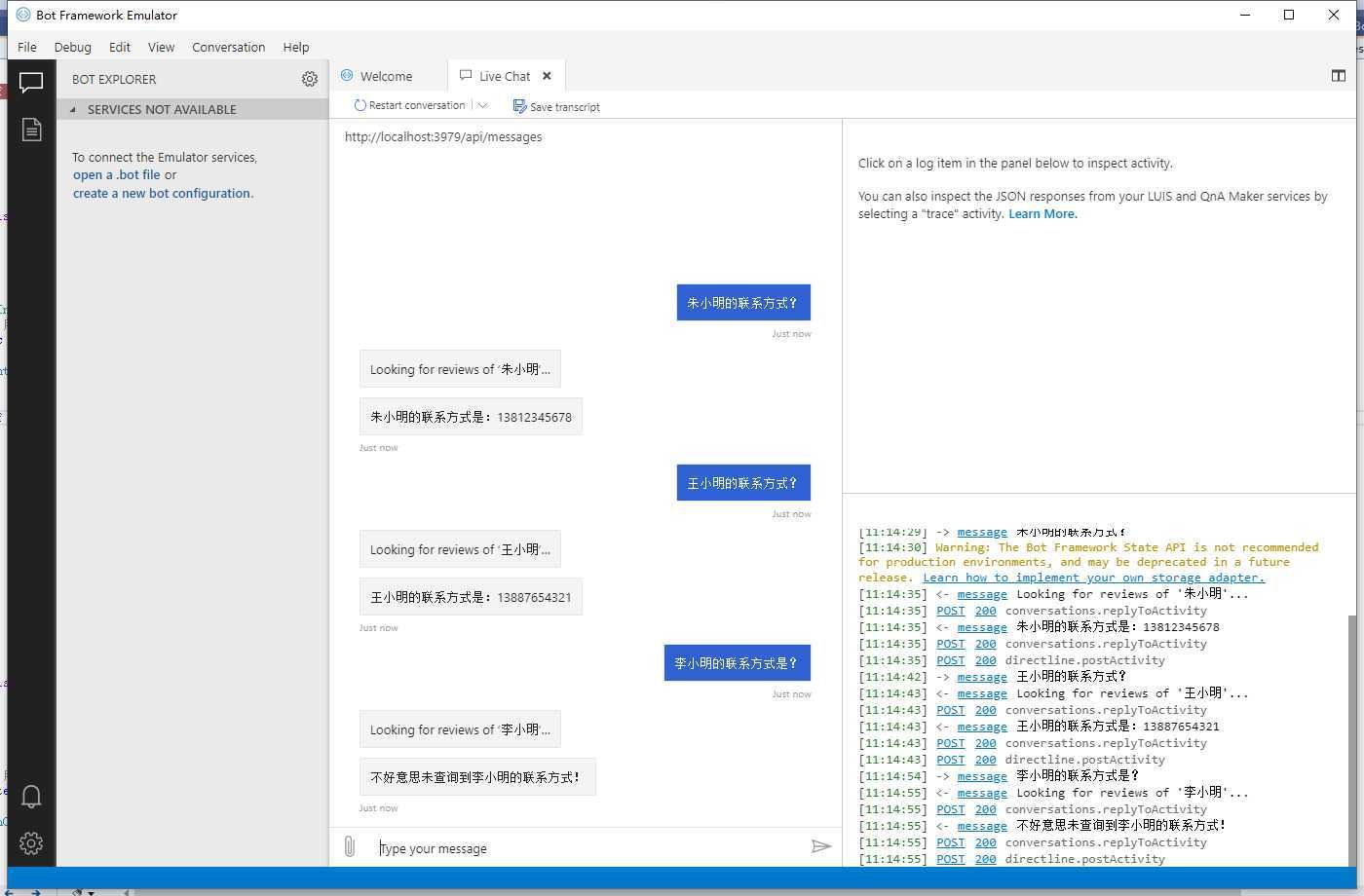This screenshot has height=896, width=1364.
Task: Click the split editor layout icon
Action: [1339, 76]
